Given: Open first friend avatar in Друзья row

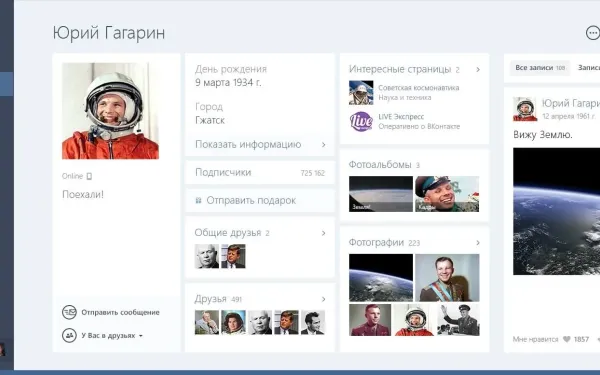Looking at the screenshot, I should pos(207,322).
